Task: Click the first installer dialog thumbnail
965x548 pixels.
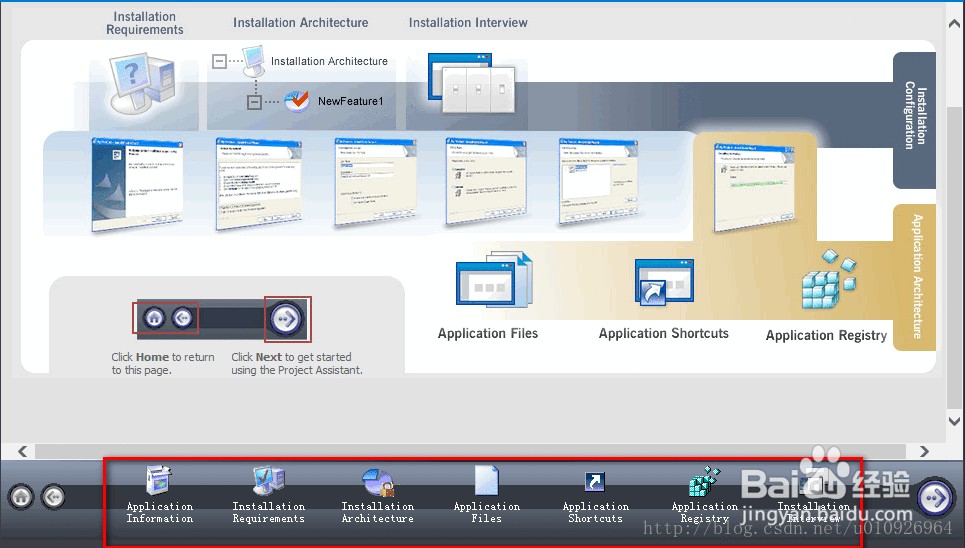Action: 137,184
